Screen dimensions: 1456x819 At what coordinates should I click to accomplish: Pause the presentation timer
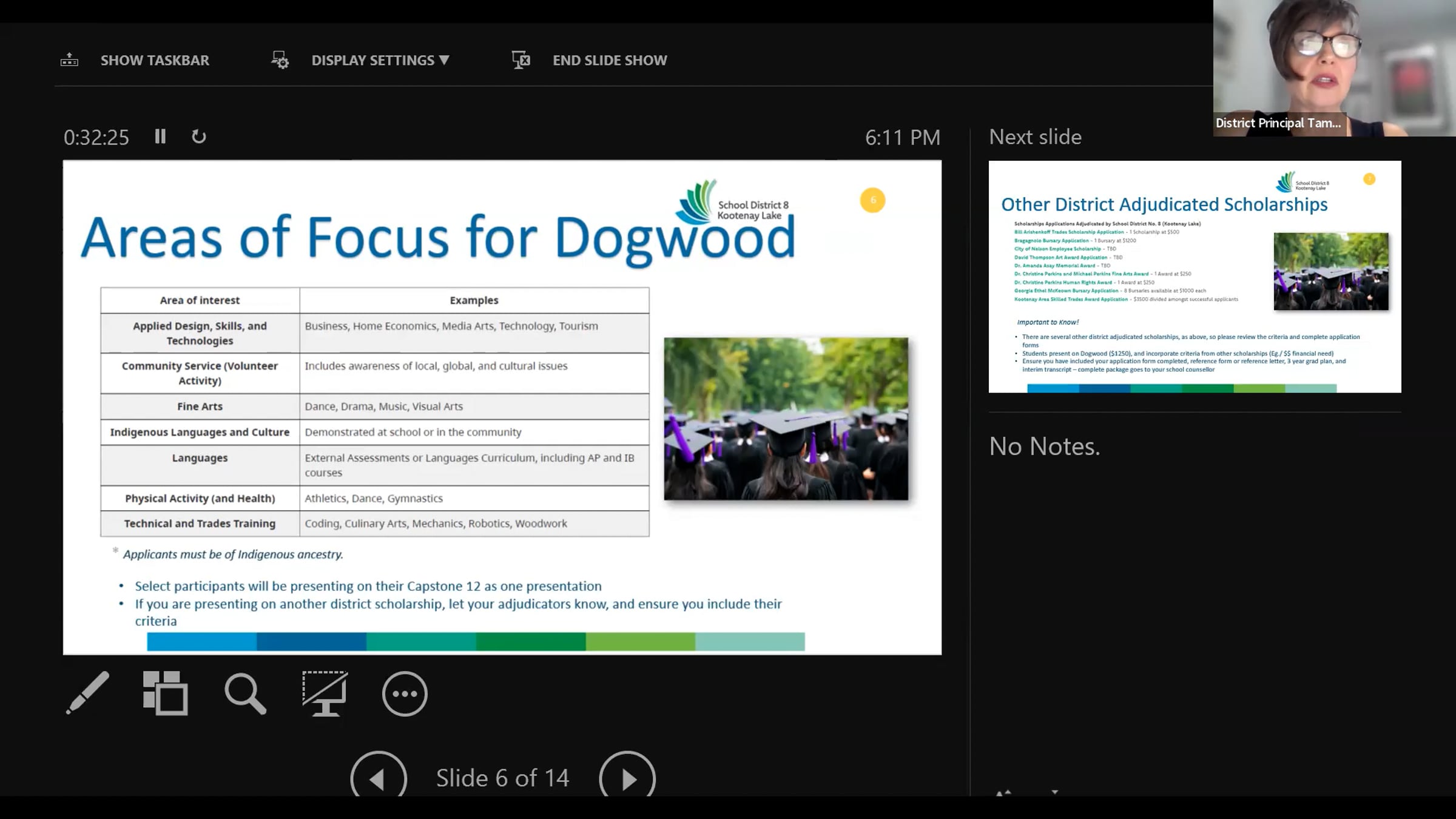[x=160, y=136]
